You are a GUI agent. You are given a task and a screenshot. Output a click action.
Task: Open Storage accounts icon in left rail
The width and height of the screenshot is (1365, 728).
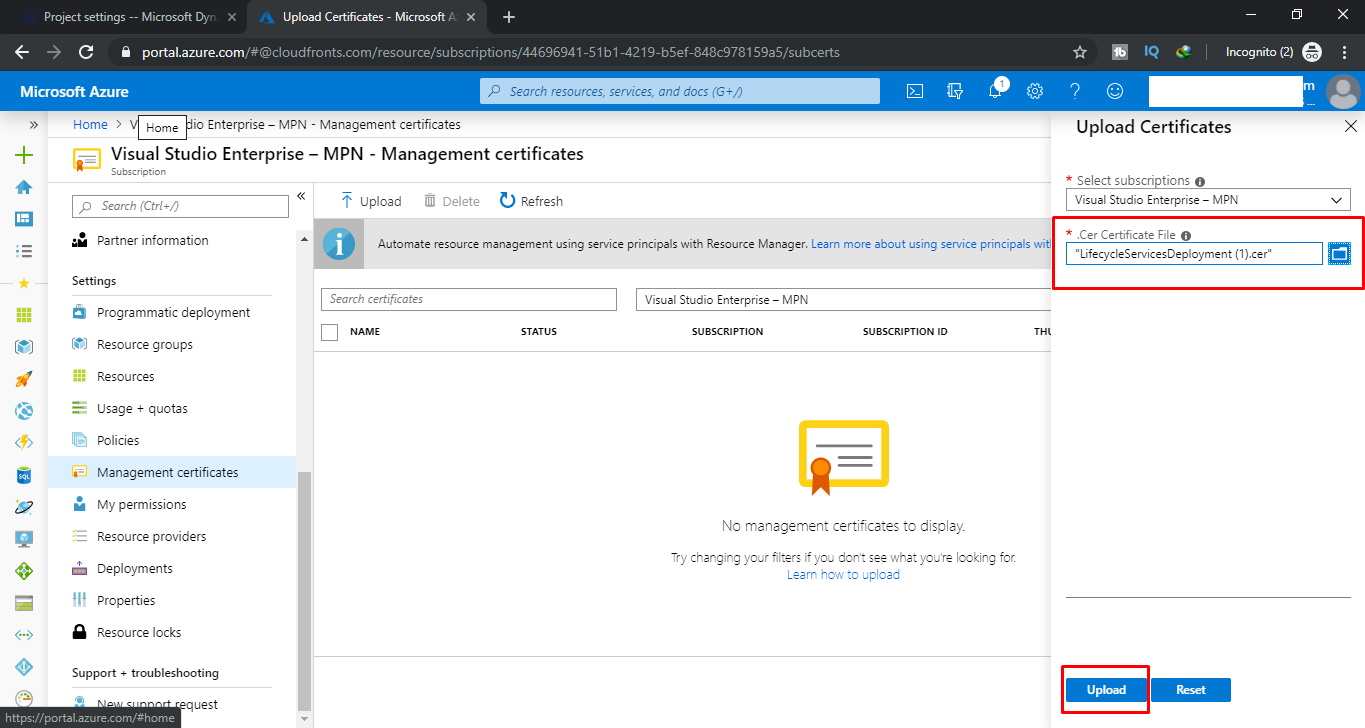(24, 603)
